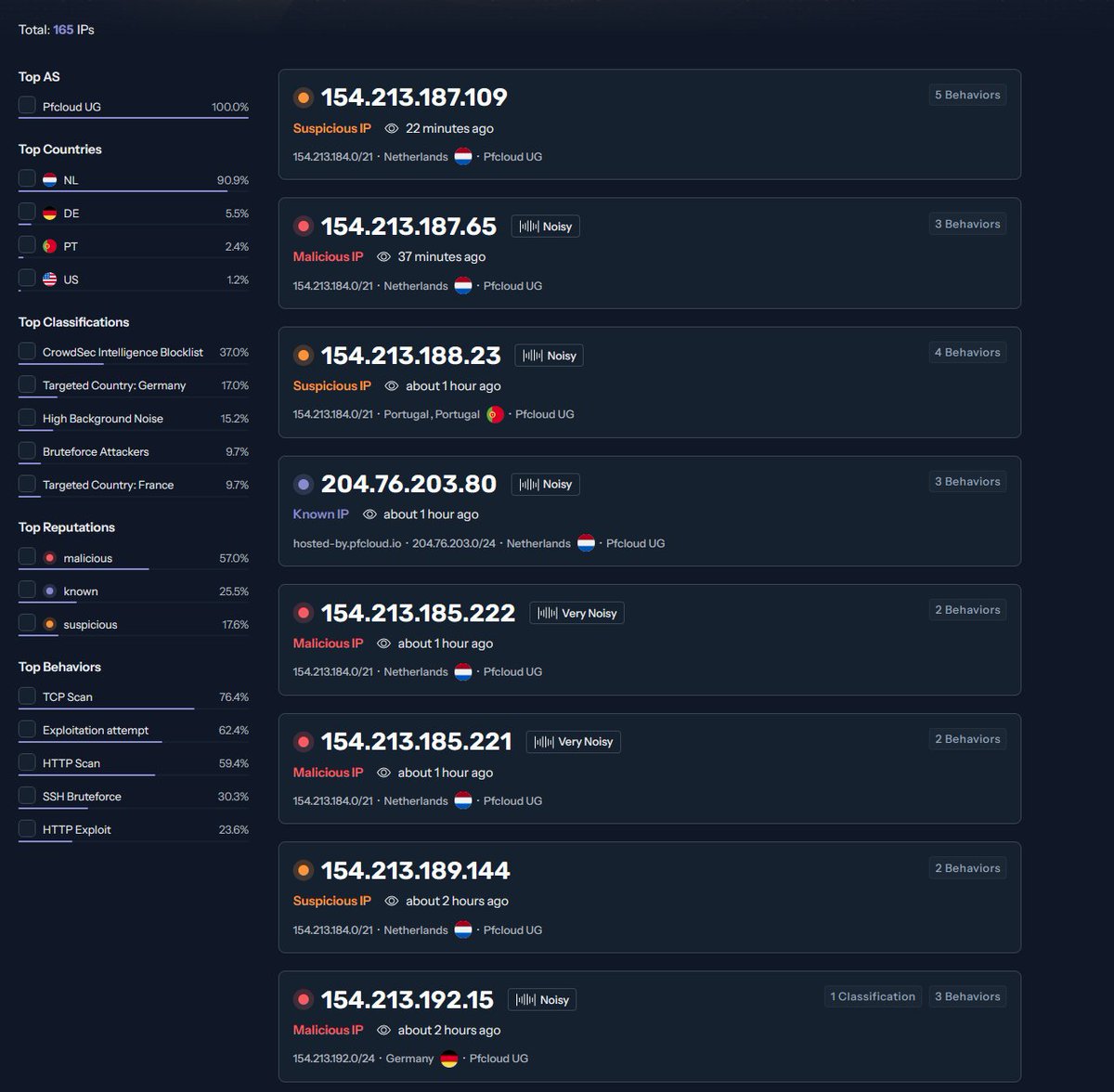Viewport: 1114px width, 1092px height.
Task: Enable the HTTP Scan behavior checkbox
Action: coord(27,762)
